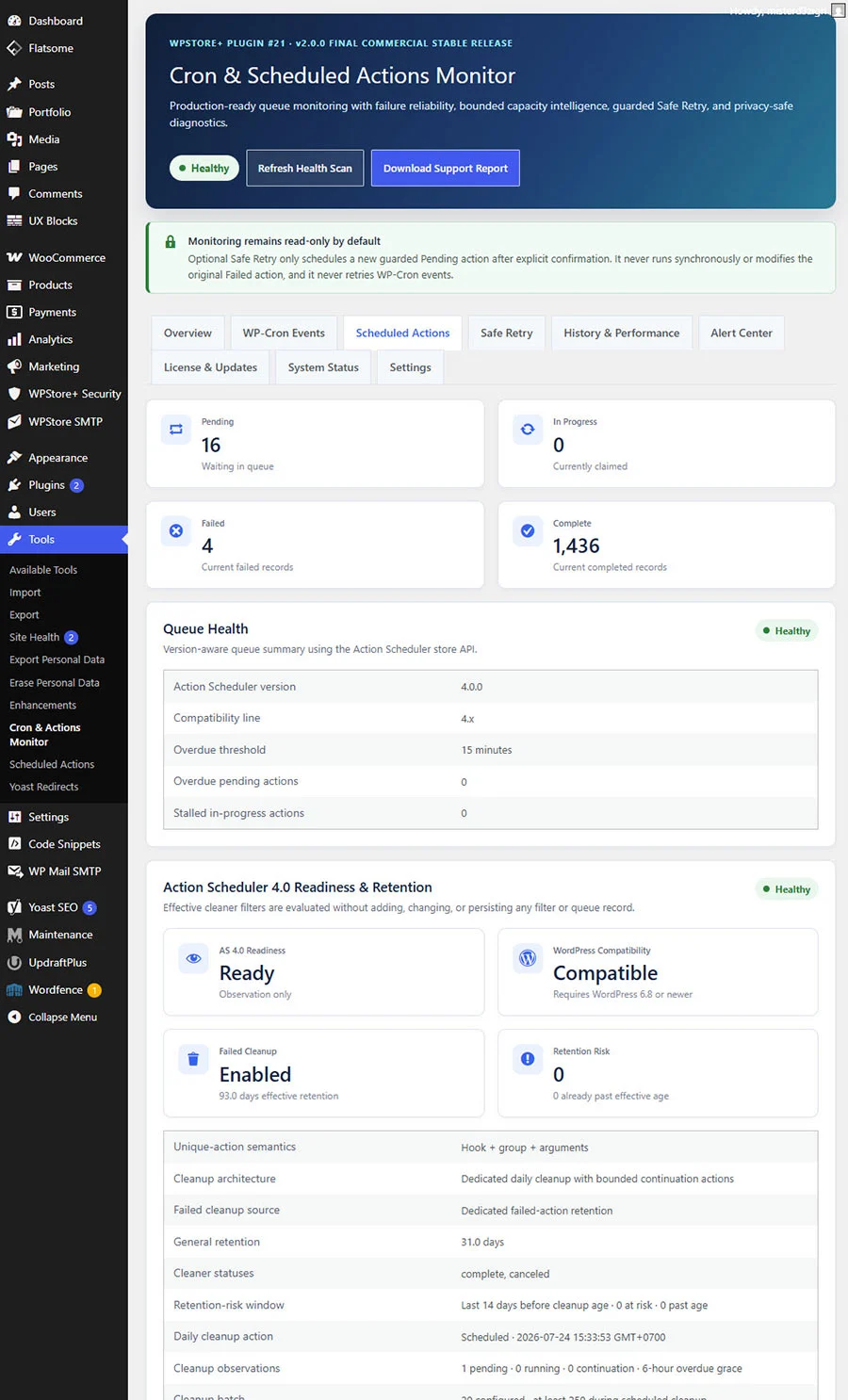848x1400 pixels.
Task: Open the License & Updates tab
Action: pyautogui.click(x=210, y=367)
